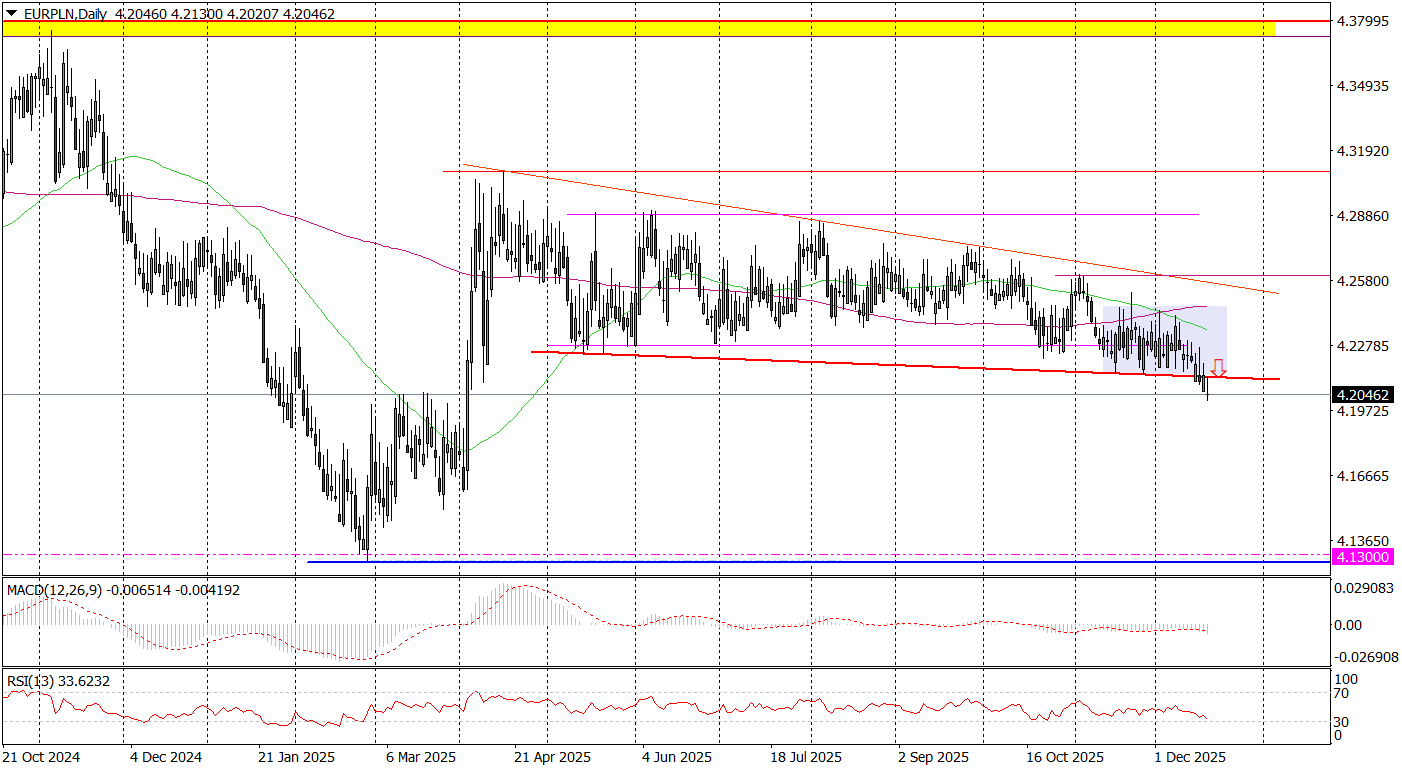Click the current price label 4.20462

[1362, 395]
